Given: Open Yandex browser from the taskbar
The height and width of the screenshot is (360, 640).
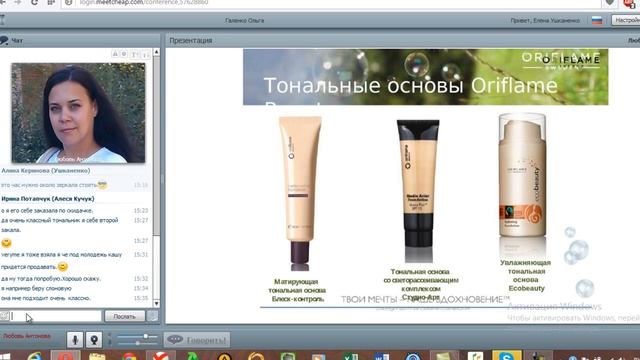Looking at the screenshot, I should tap(161, 356).
